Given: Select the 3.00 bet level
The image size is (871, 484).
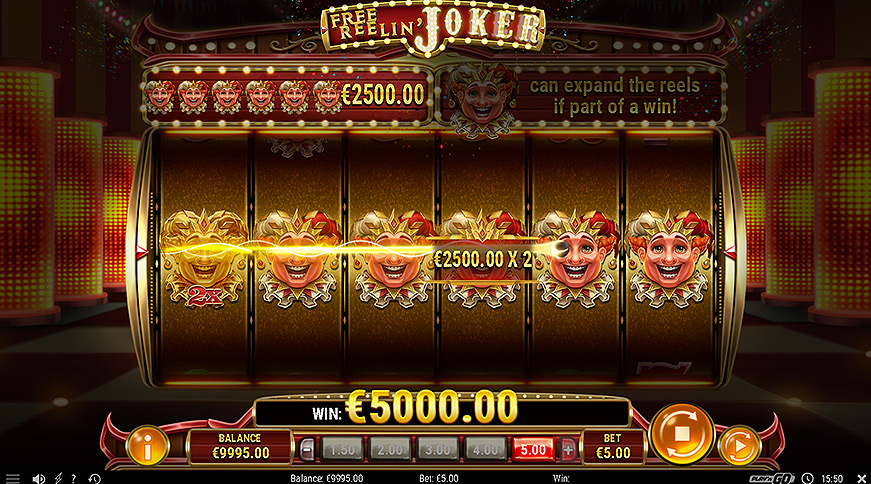Looking at the screenshot, I should (438, 449).
